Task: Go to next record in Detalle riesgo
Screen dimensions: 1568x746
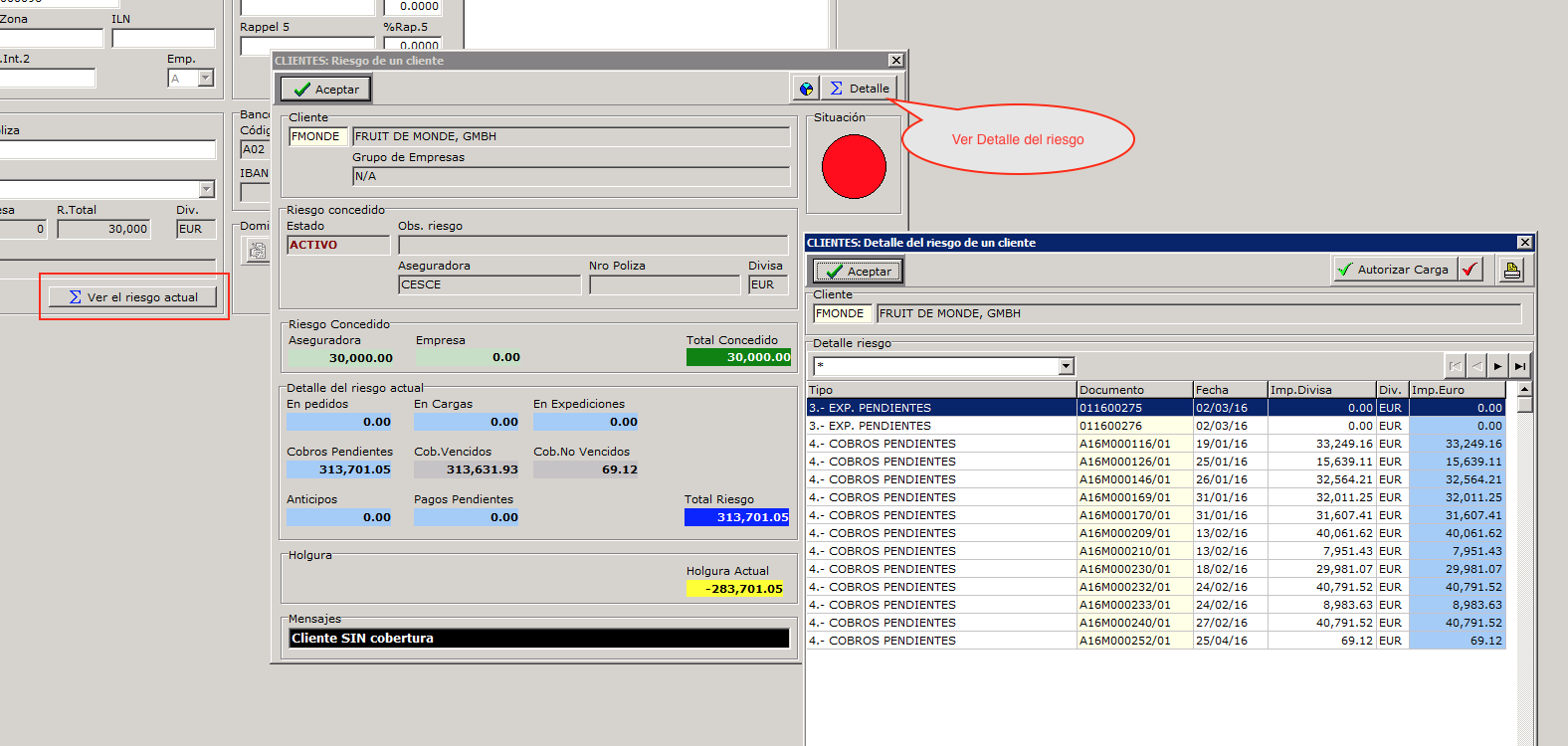Action: [x=1497, y=366]
